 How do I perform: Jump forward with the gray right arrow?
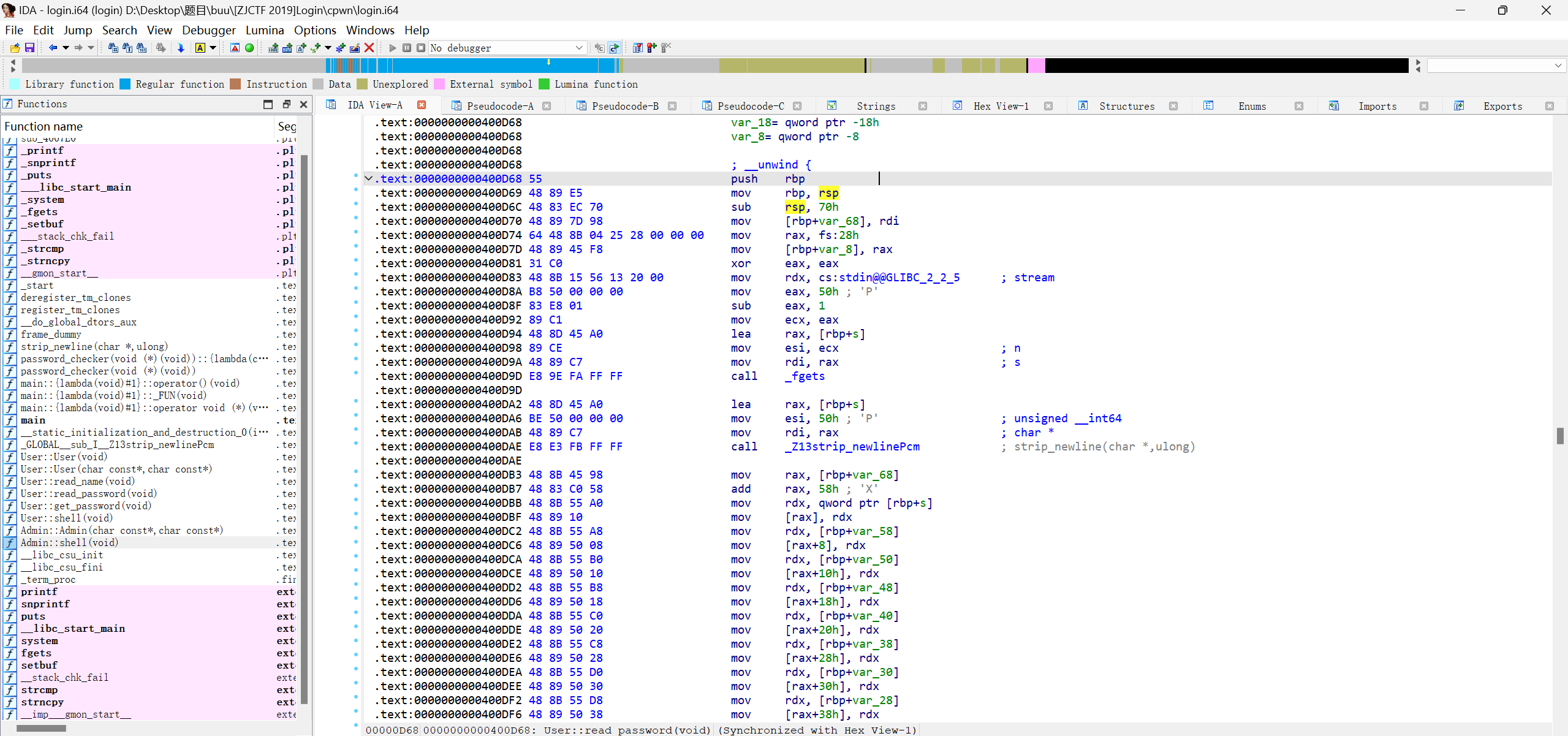pos(78,48)
